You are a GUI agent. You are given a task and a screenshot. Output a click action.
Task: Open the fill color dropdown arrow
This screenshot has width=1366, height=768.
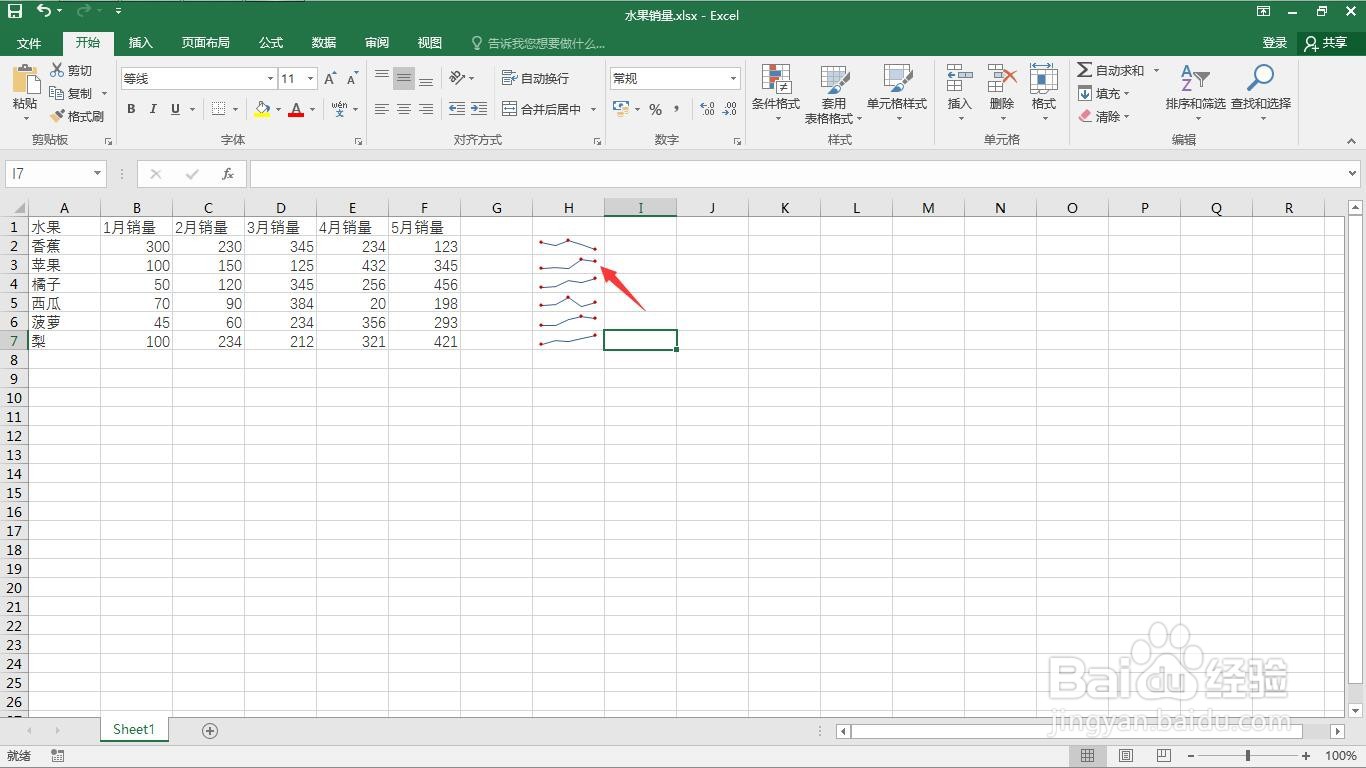[x=278, y=109]
